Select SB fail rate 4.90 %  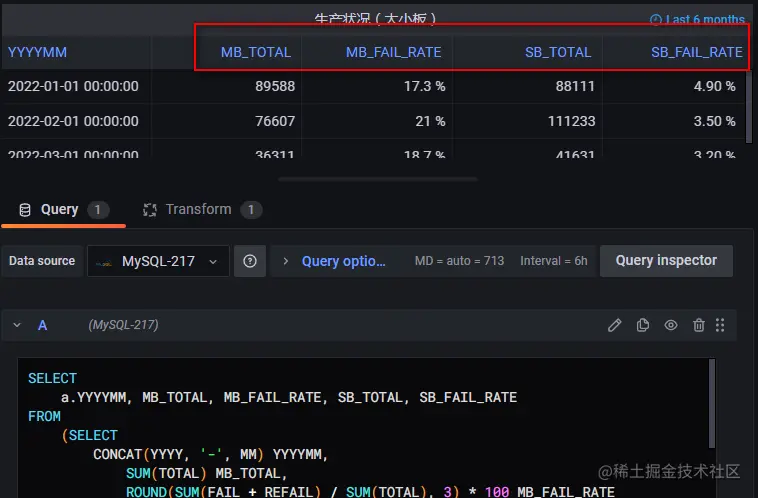tap(714, 86)
